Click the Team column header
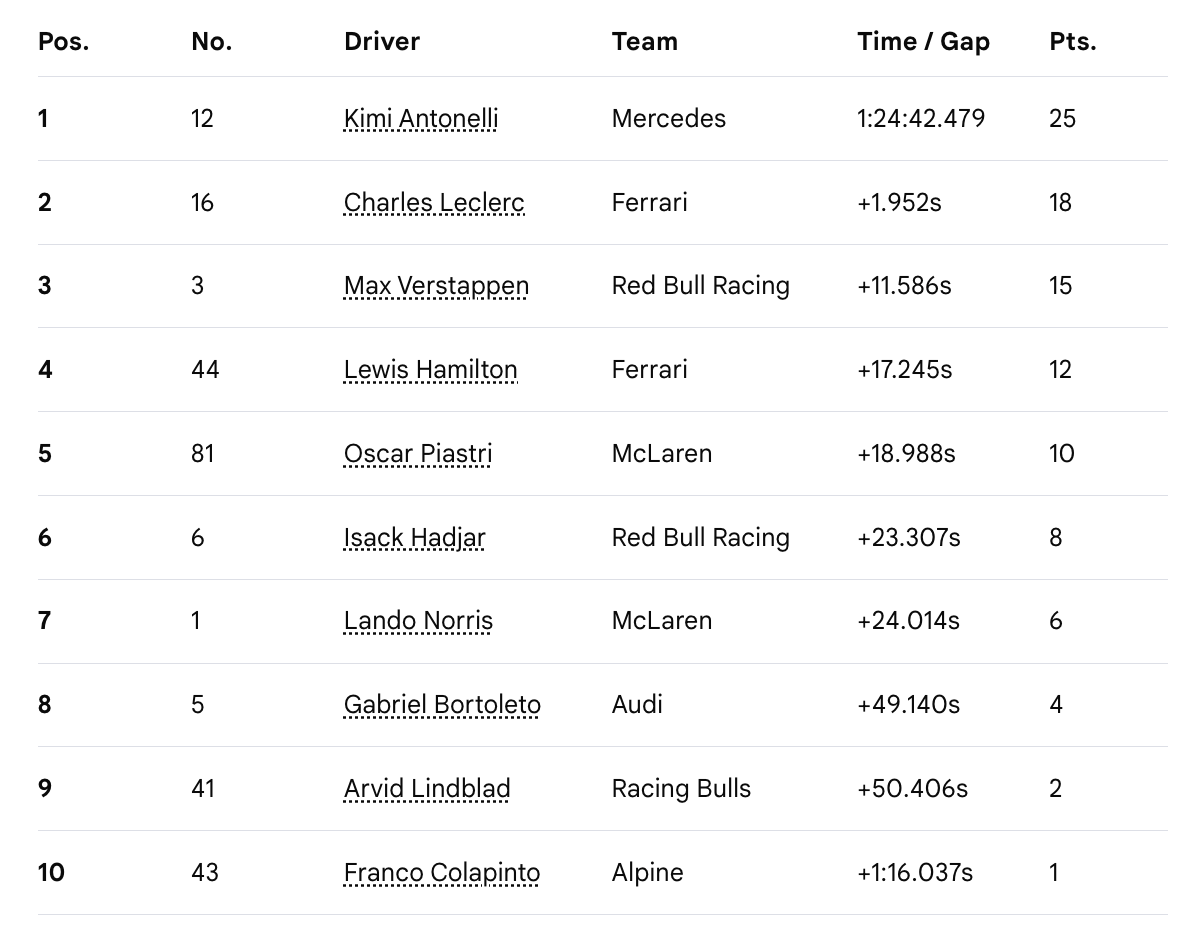Viewport: 1202px width, 930px height. tap(645, 42)
